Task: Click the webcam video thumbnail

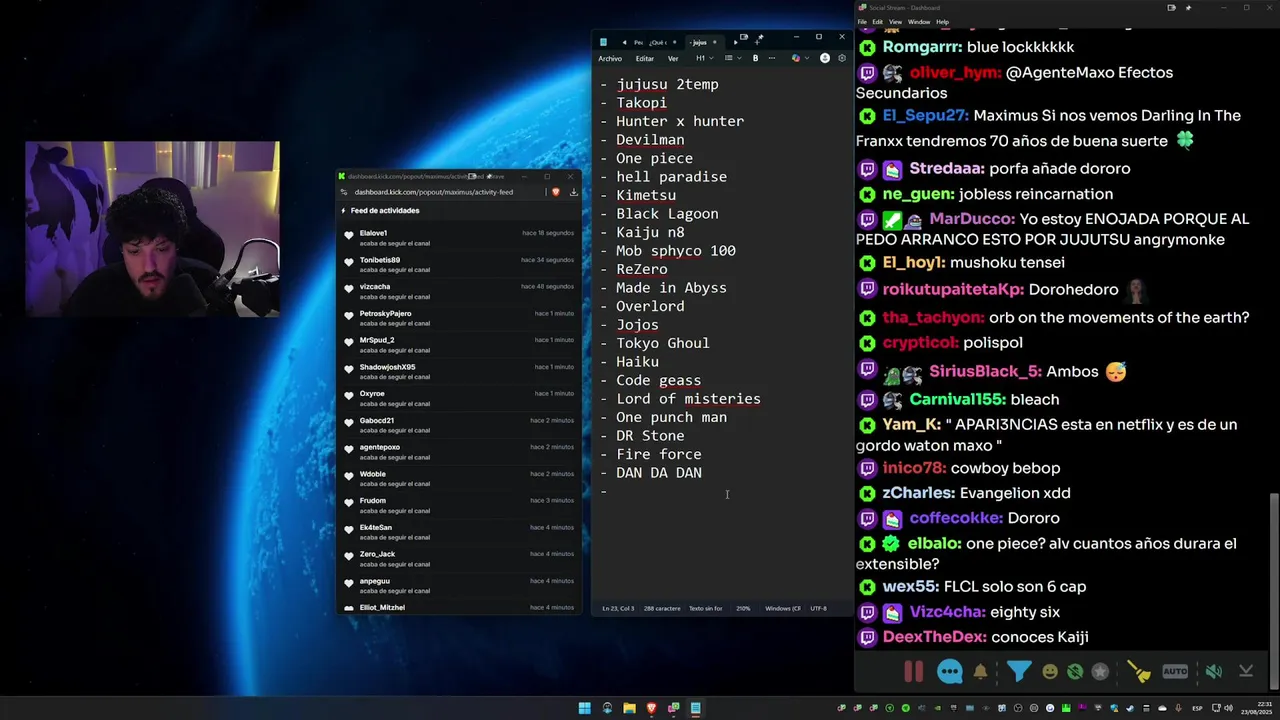Action: (x=152, y=229)
